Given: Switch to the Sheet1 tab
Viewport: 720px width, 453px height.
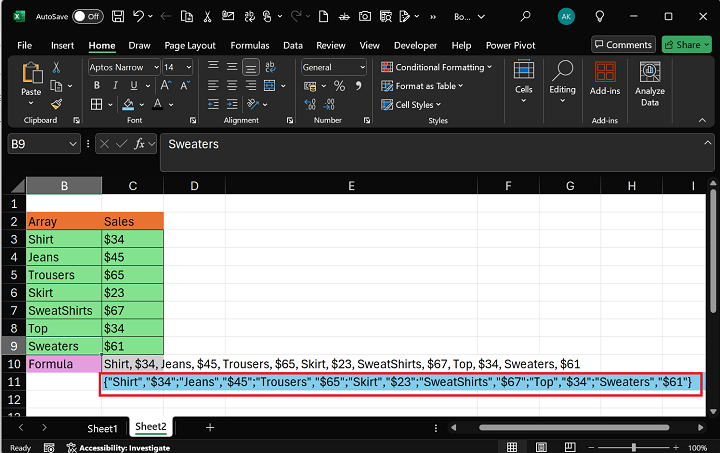Looking at the screenshot, I should [x=102, y=427].
